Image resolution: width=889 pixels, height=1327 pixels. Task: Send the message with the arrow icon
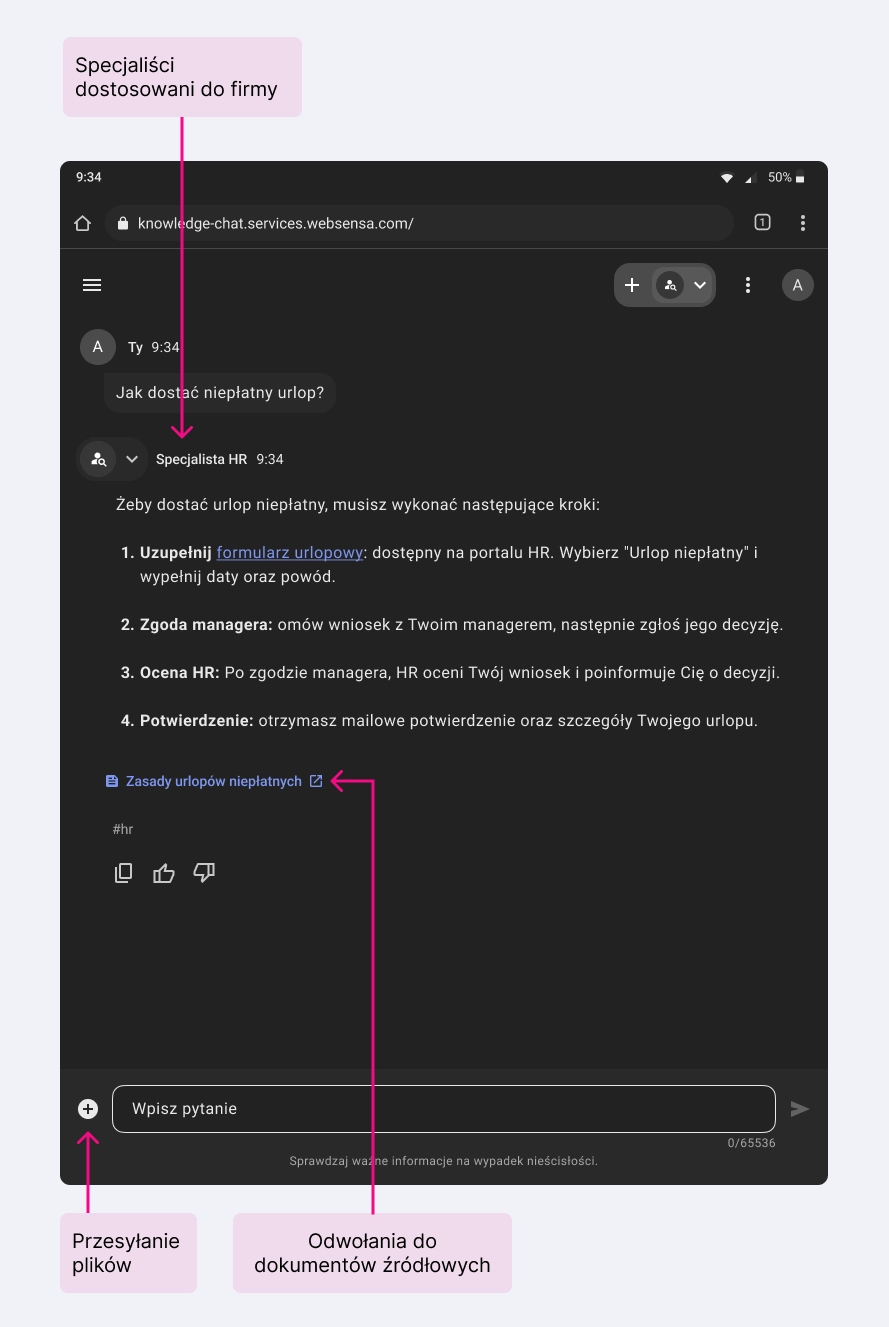click(x=800, y=1108)
